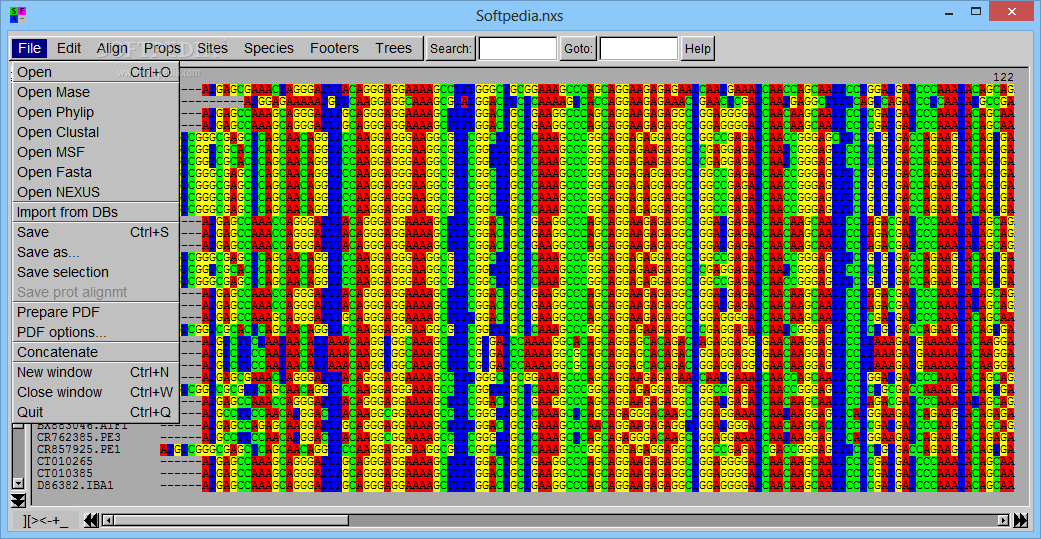Image resolution: width=1041 pixels, height=539 pixels.
Task: Choose Save as...
Action: pyautogui.click(x=94, y=252)
